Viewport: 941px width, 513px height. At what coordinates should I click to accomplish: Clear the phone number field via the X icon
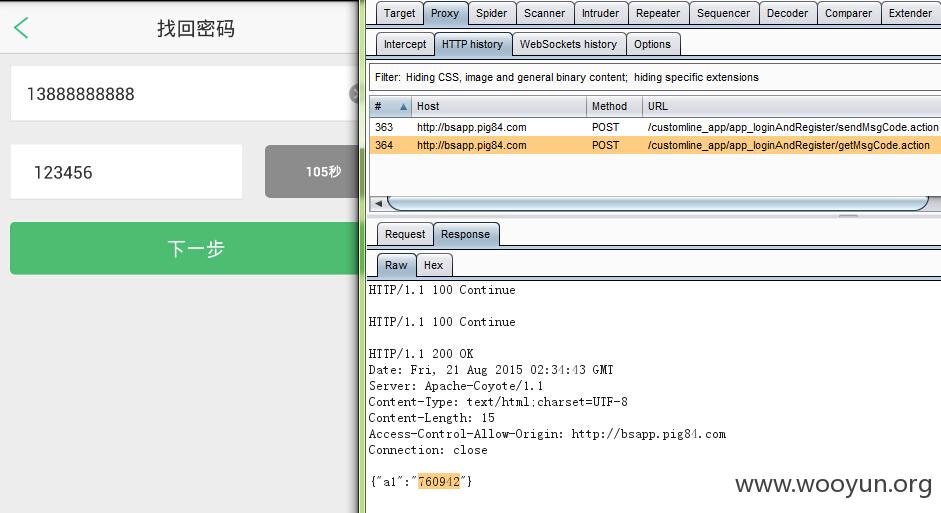(x=354, y=94)
